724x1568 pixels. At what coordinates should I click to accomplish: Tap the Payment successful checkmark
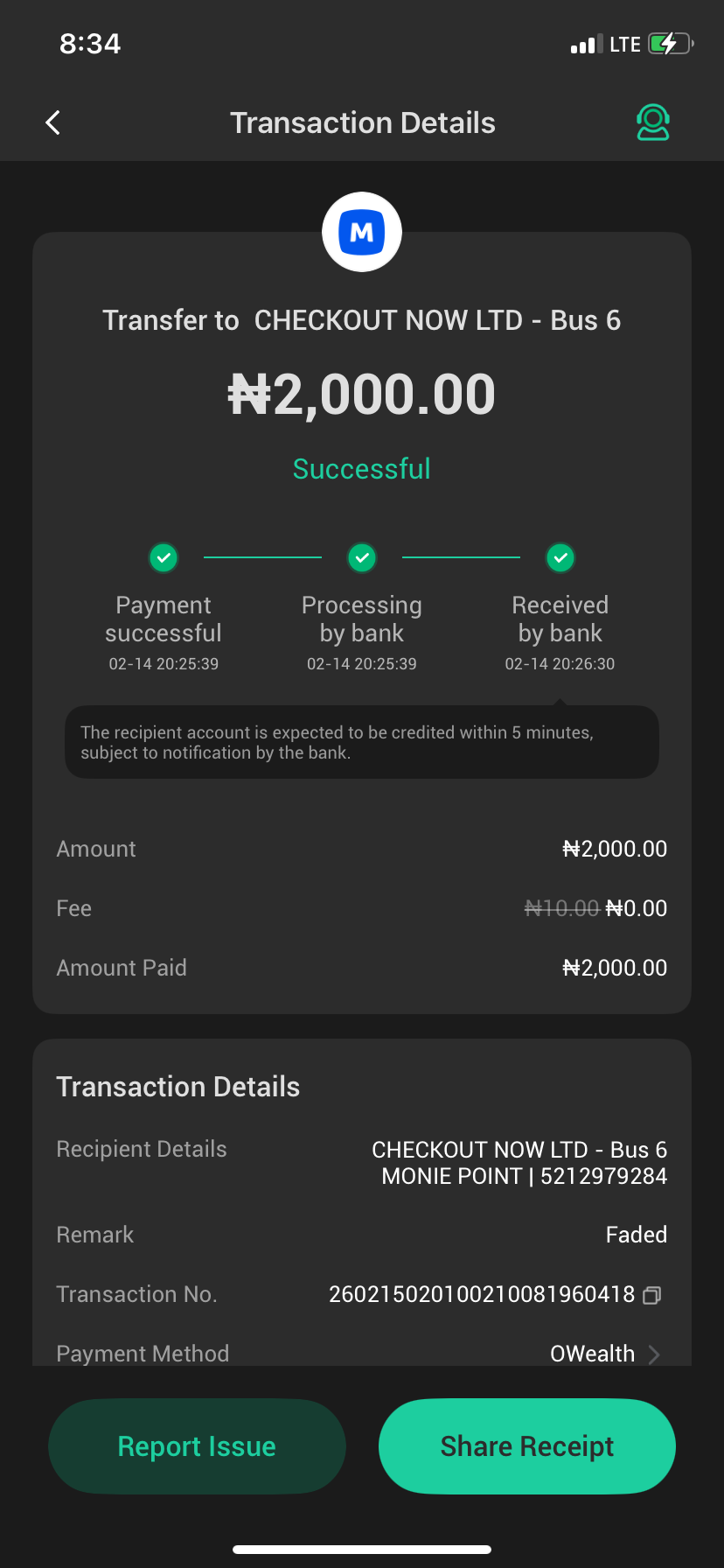tap(164, 557)
